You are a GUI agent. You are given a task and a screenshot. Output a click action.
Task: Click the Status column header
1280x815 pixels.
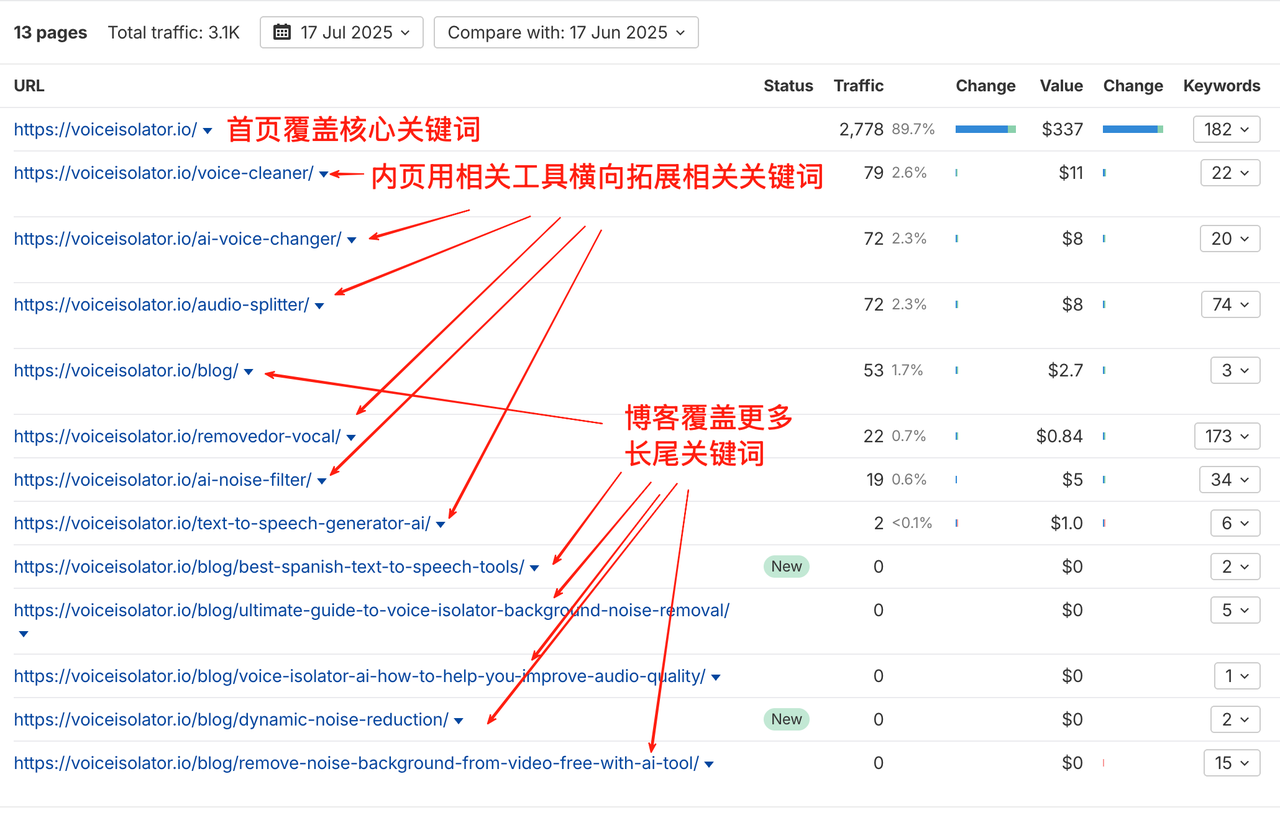788,86
